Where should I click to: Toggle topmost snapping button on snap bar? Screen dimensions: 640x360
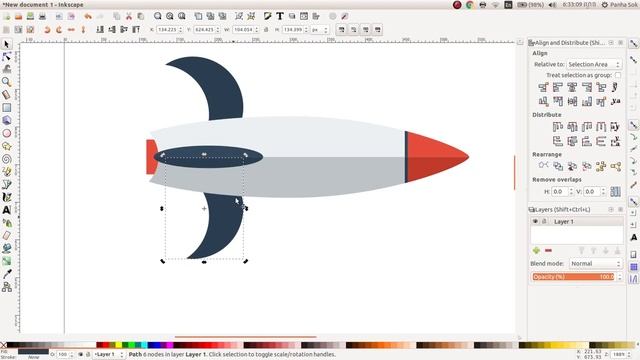(633, 44)
